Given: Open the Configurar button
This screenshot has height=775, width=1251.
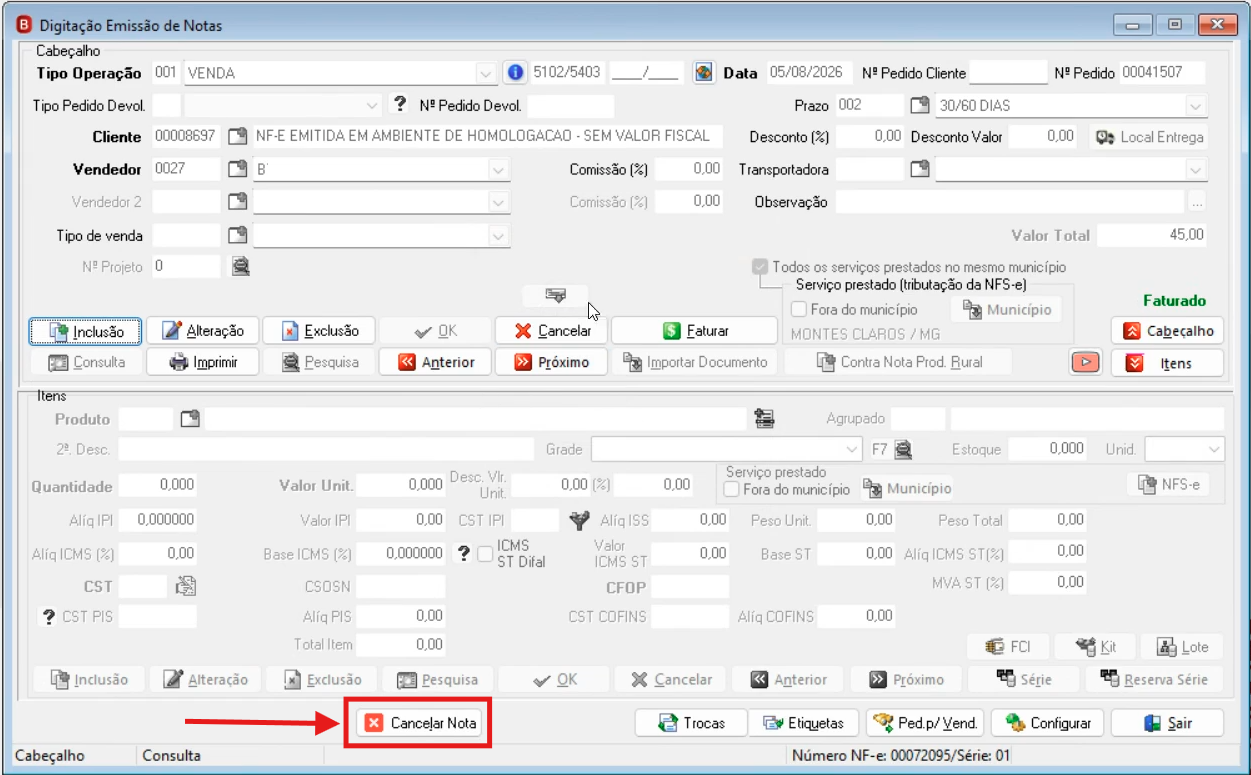Looking at the screenshot, I should [x=1047, y=723].
